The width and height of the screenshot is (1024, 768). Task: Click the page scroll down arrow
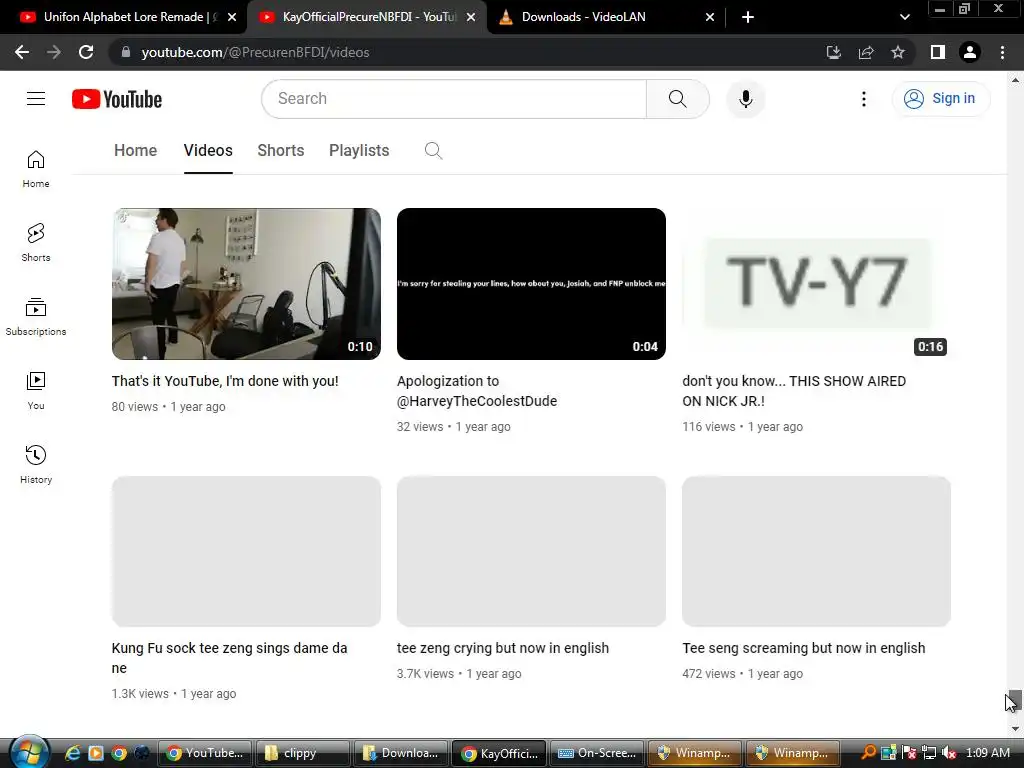tap(1015, 728)
